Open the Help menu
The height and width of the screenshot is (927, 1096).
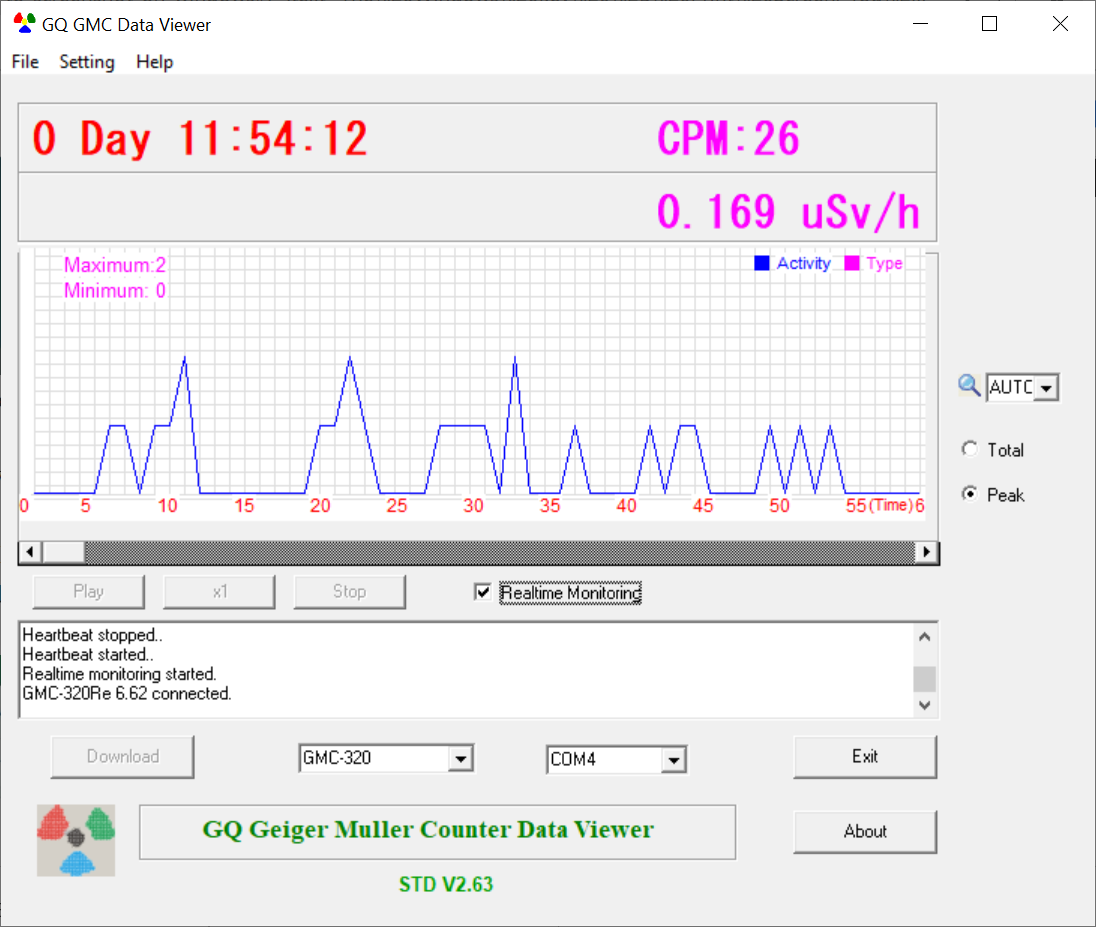pos(154,62)
